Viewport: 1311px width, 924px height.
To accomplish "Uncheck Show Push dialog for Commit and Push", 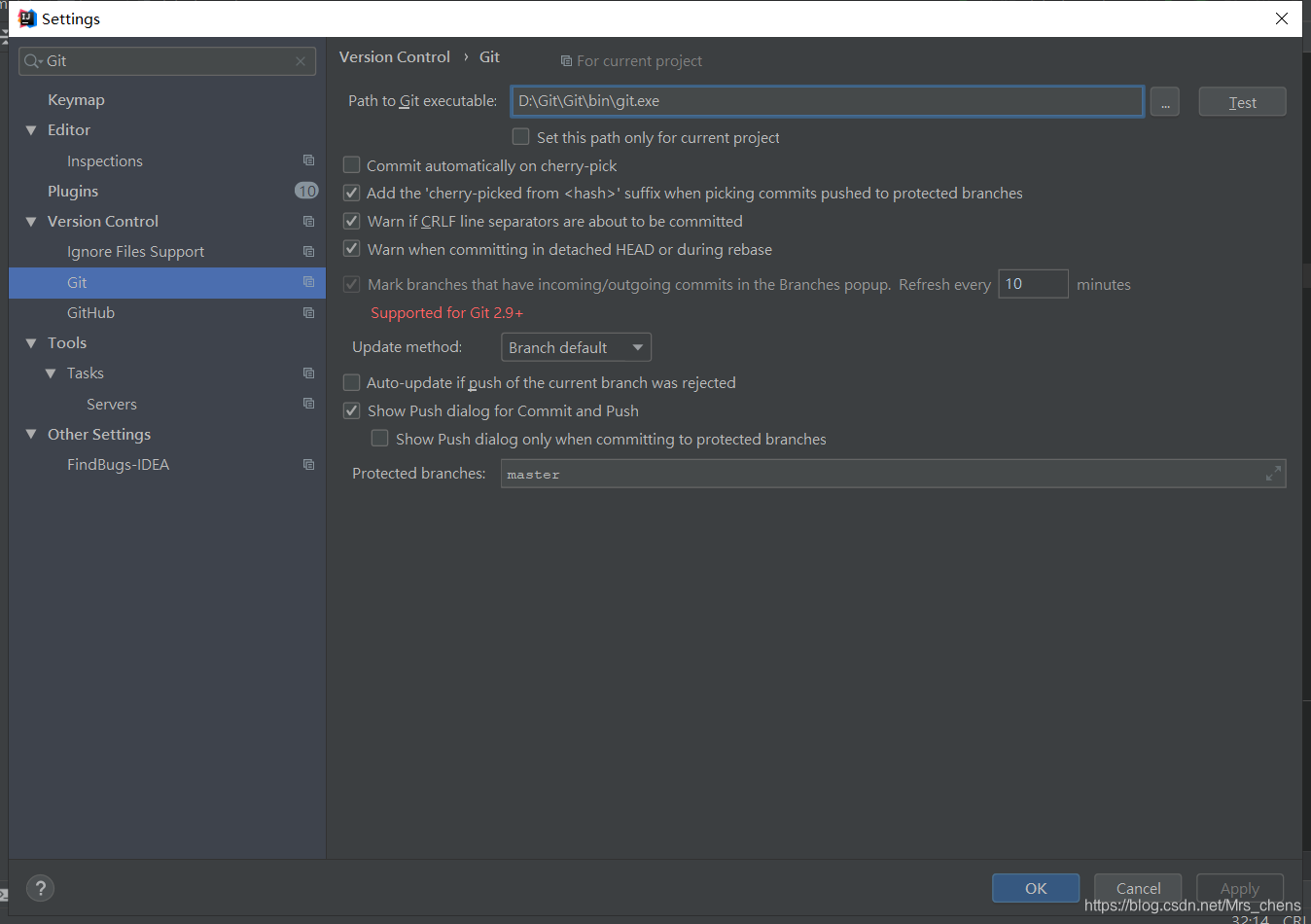I will pyautogui.click(x=352, y=411).
